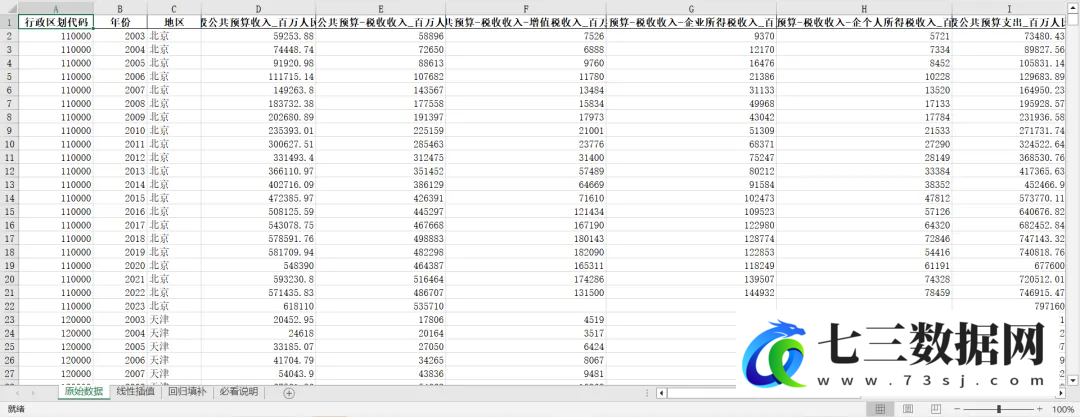
Task: Switch to Normal view in status bar
Action: pyautogui.click(x=880, y=409)
